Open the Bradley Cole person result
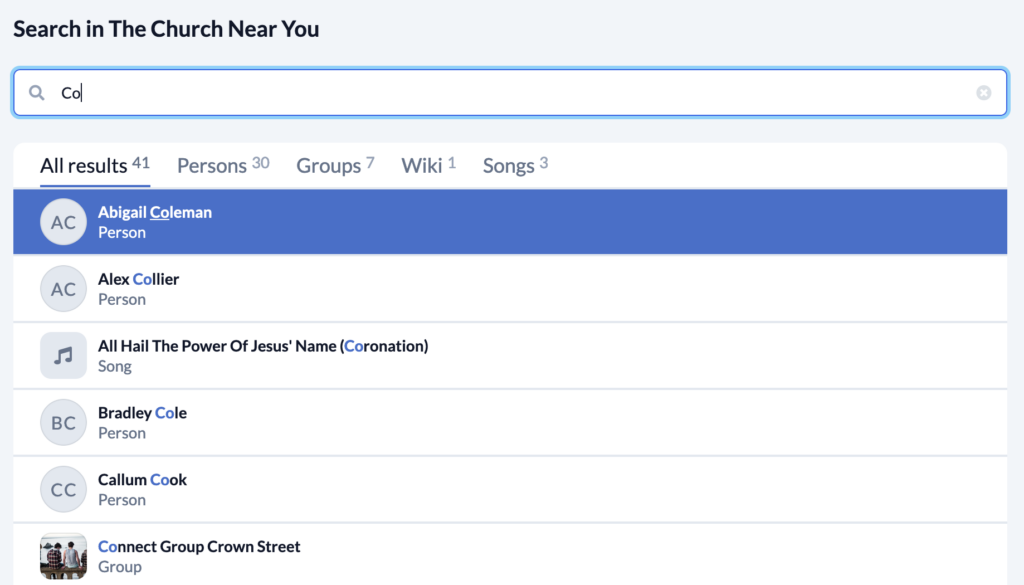Image resolution: width=1024 pixels, height=585 pixels. (x=510, y=422)
